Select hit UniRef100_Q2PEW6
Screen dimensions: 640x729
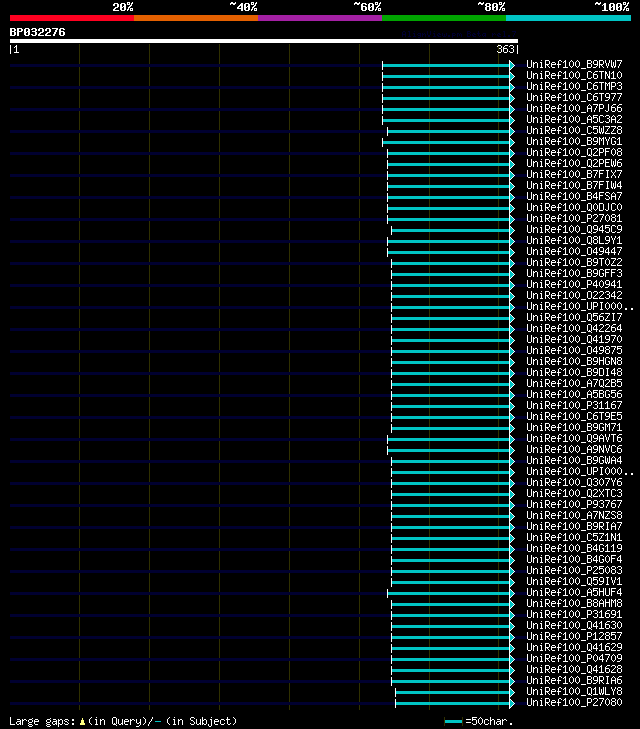tap(574, 163)
